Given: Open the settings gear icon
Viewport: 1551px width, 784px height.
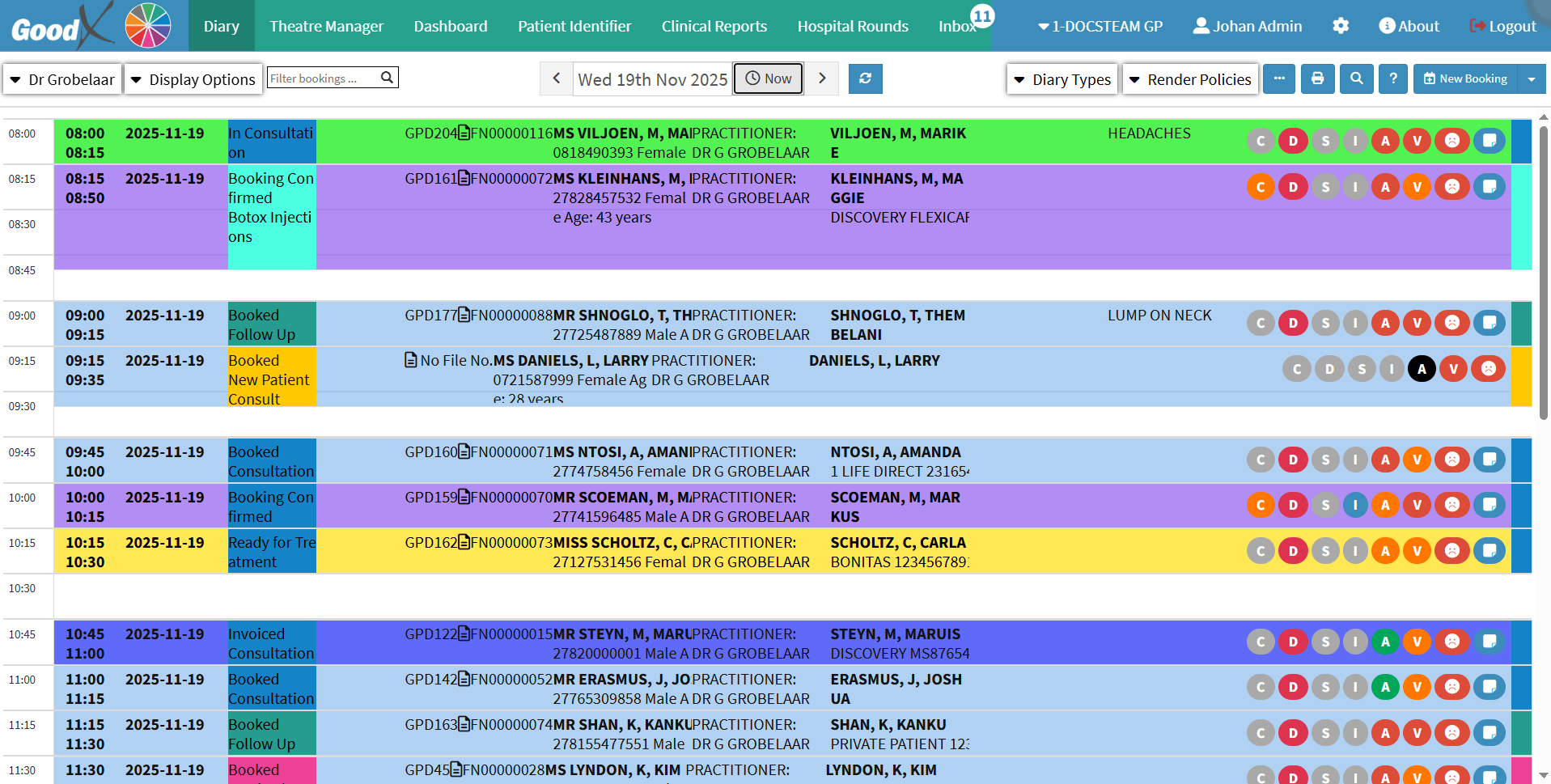Looking at the screenshot, I should (1340, 26).
